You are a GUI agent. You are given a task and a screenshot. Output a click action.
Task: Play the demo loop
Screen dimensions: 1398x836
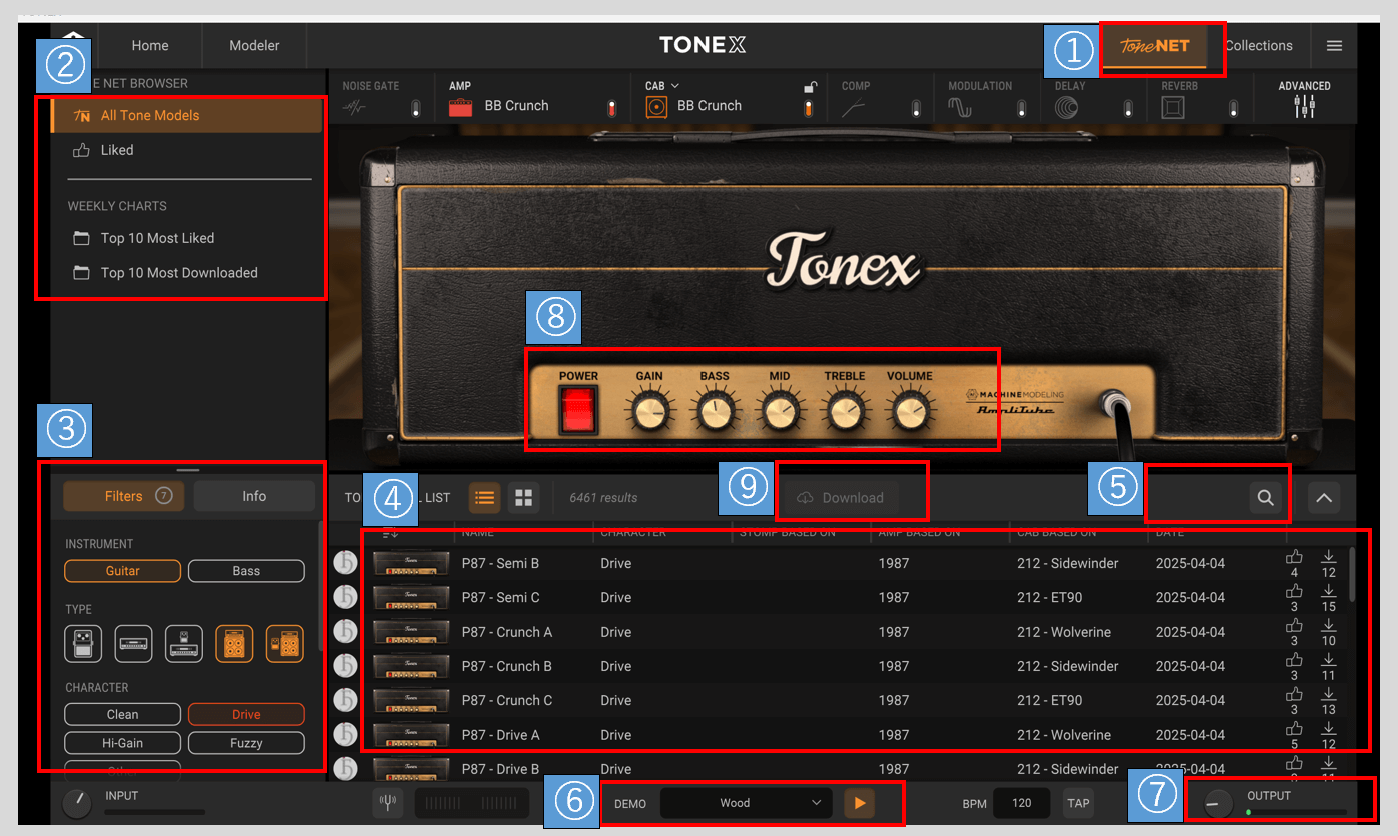859,803
